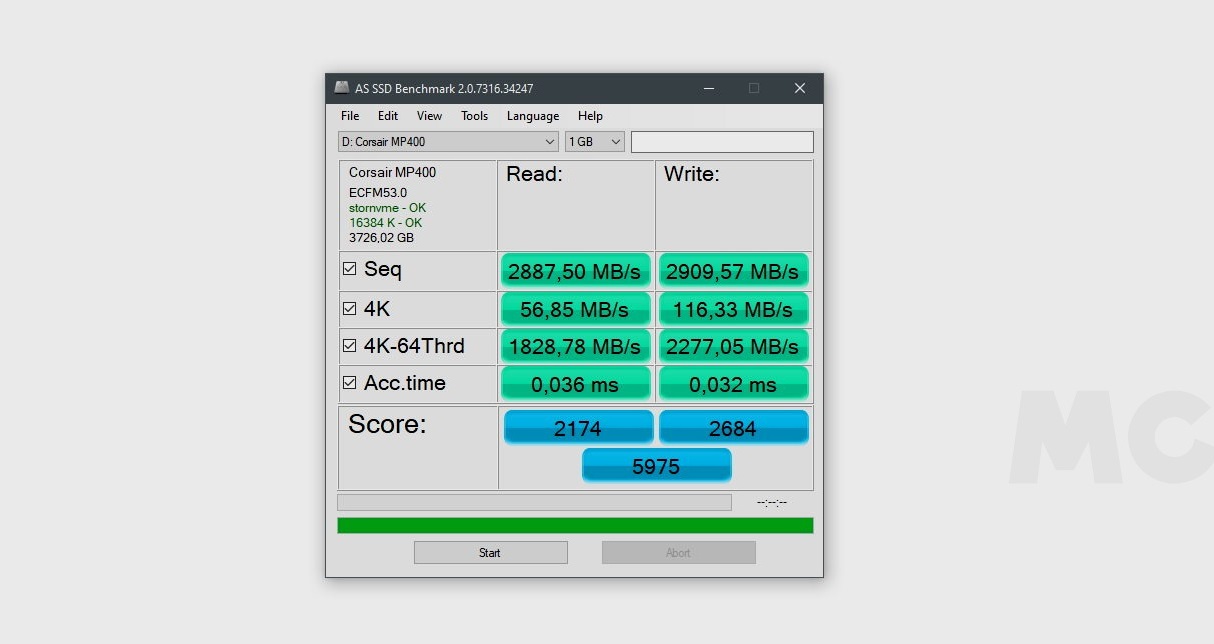Open the File menu
1214x644 pixels.
350,116
